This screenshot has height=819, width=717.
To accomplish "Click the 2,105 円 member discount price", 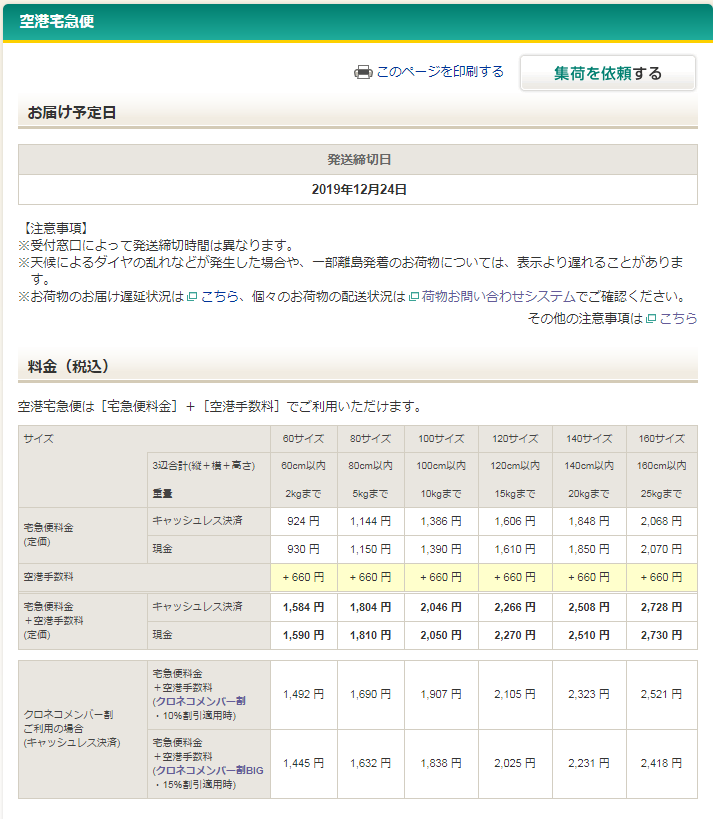I will 515,694.
